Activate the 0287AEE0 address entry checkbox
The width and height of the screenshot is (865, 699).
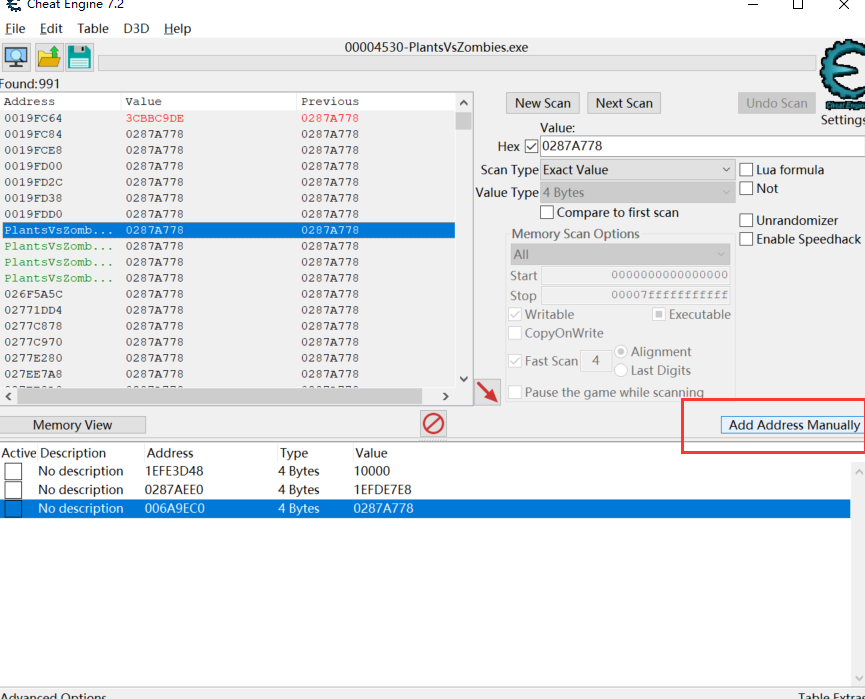point(13,490)
